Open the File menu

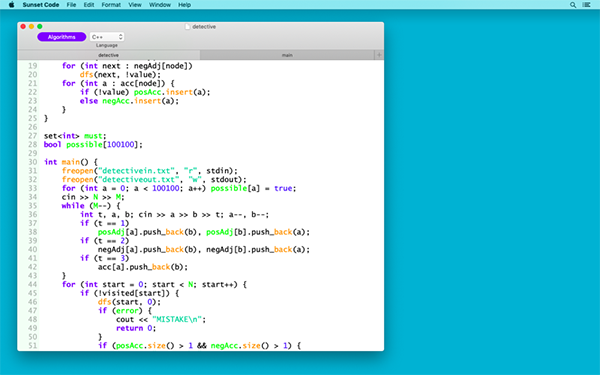click(x=71, y=5)
